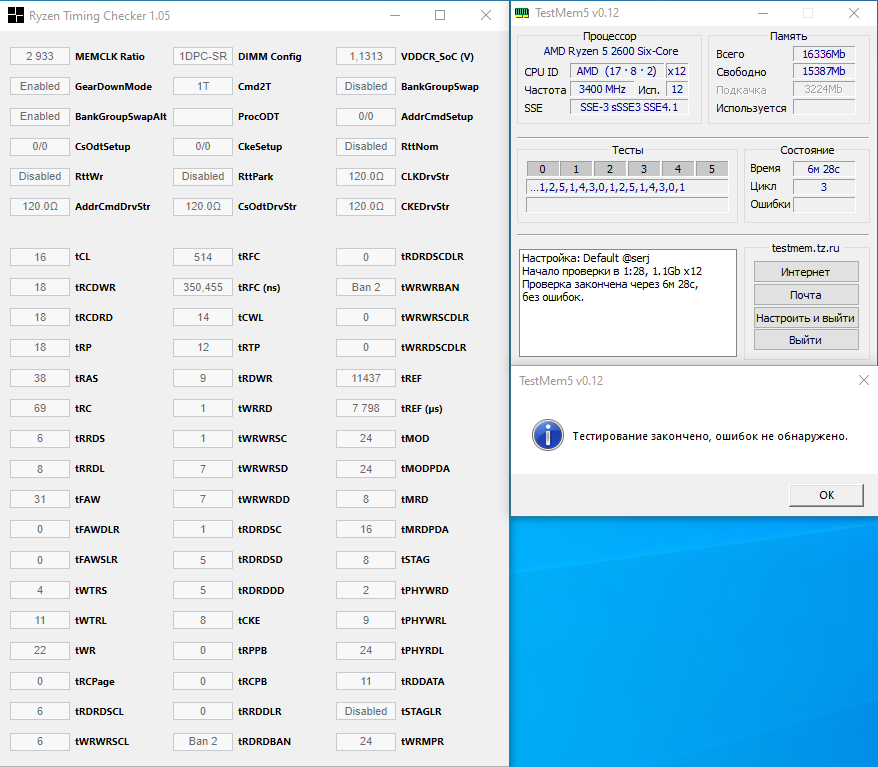Click the RttNom Disabled field
Screen dimensions: 878x767
point(366,146)
